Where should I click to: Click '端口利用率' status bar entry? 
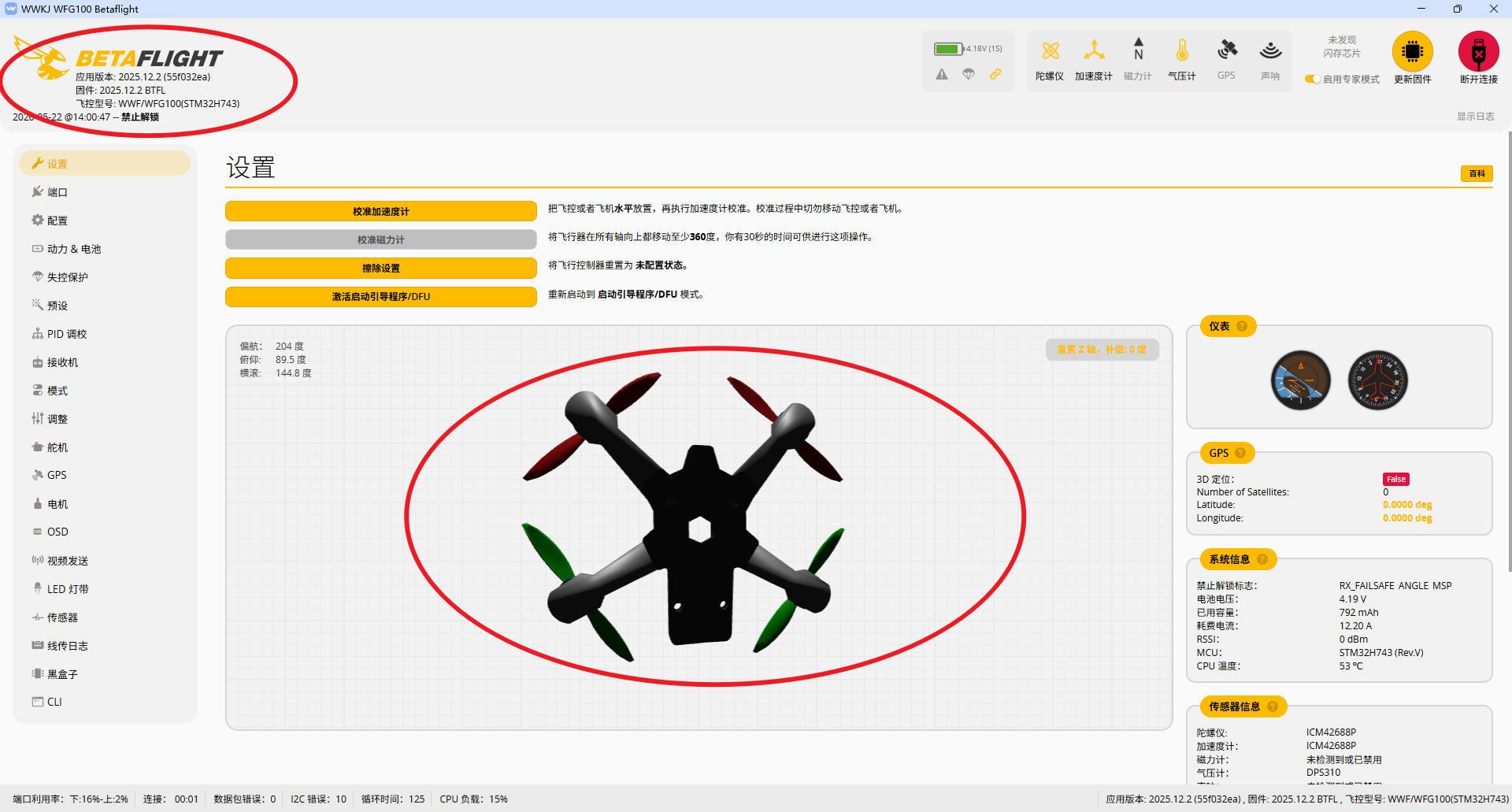70,799
